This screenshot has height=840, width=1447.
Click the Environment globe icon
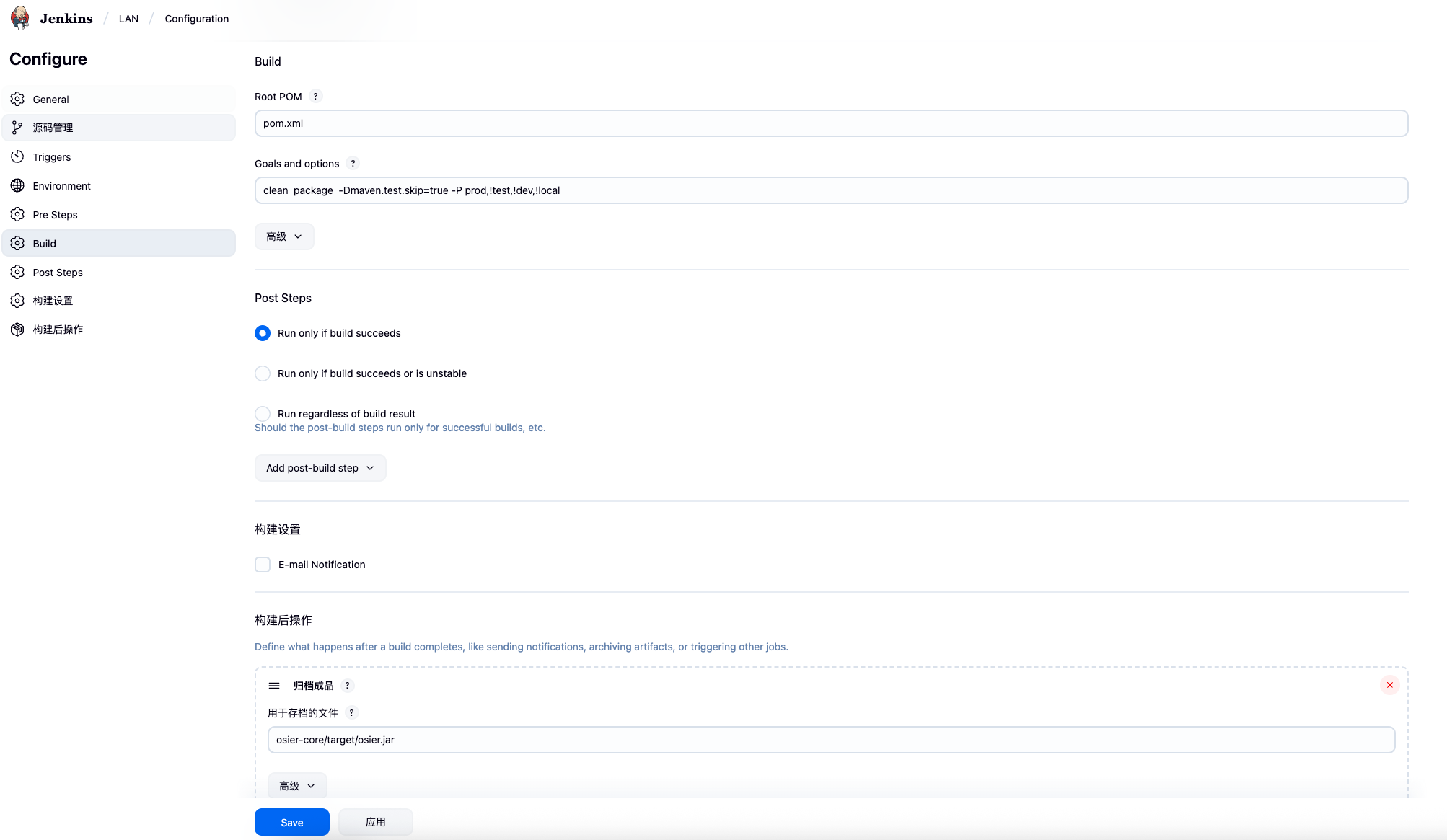point(17,185)
